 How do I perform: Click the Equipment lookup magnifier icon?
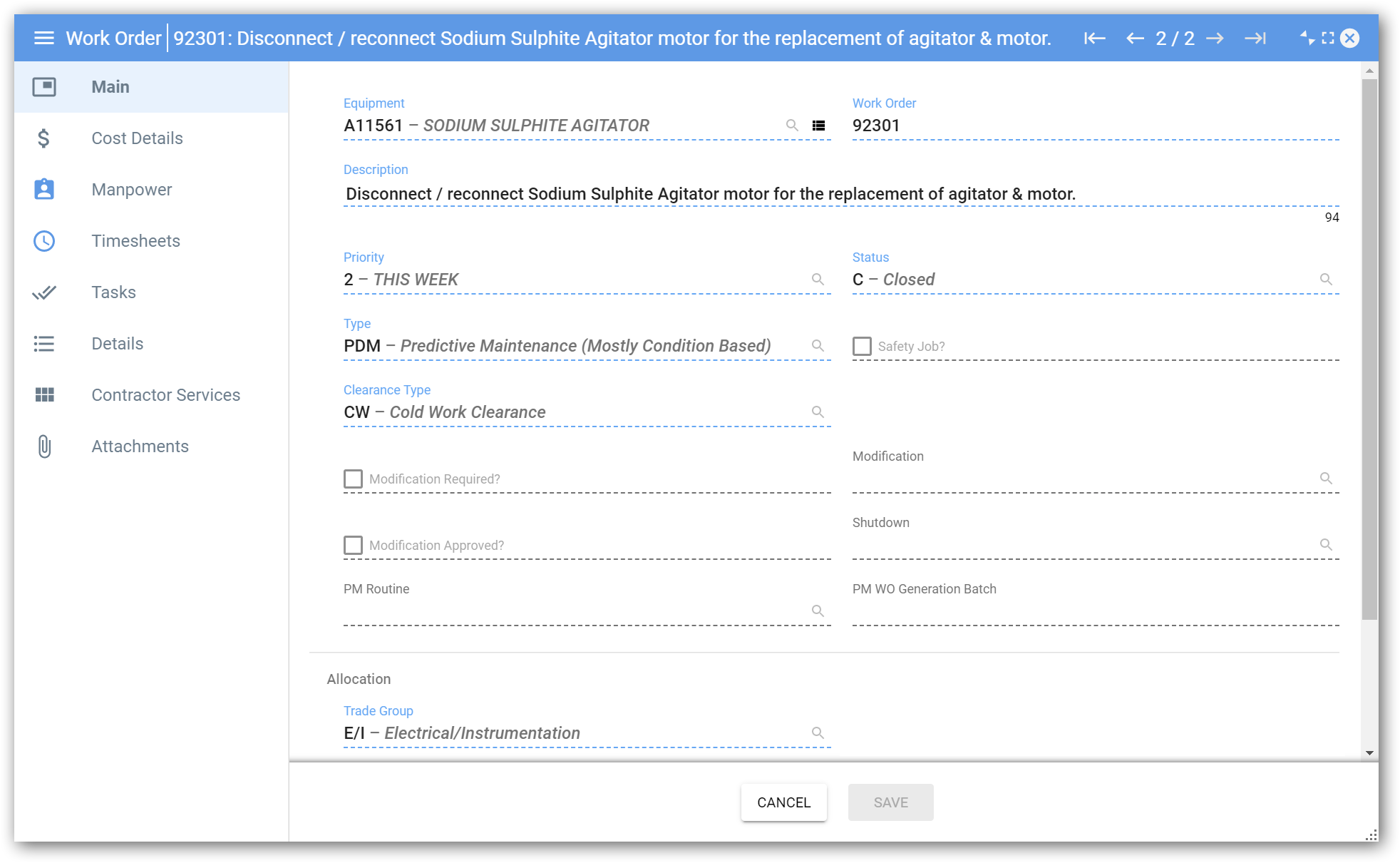click(x=792, y=126)
